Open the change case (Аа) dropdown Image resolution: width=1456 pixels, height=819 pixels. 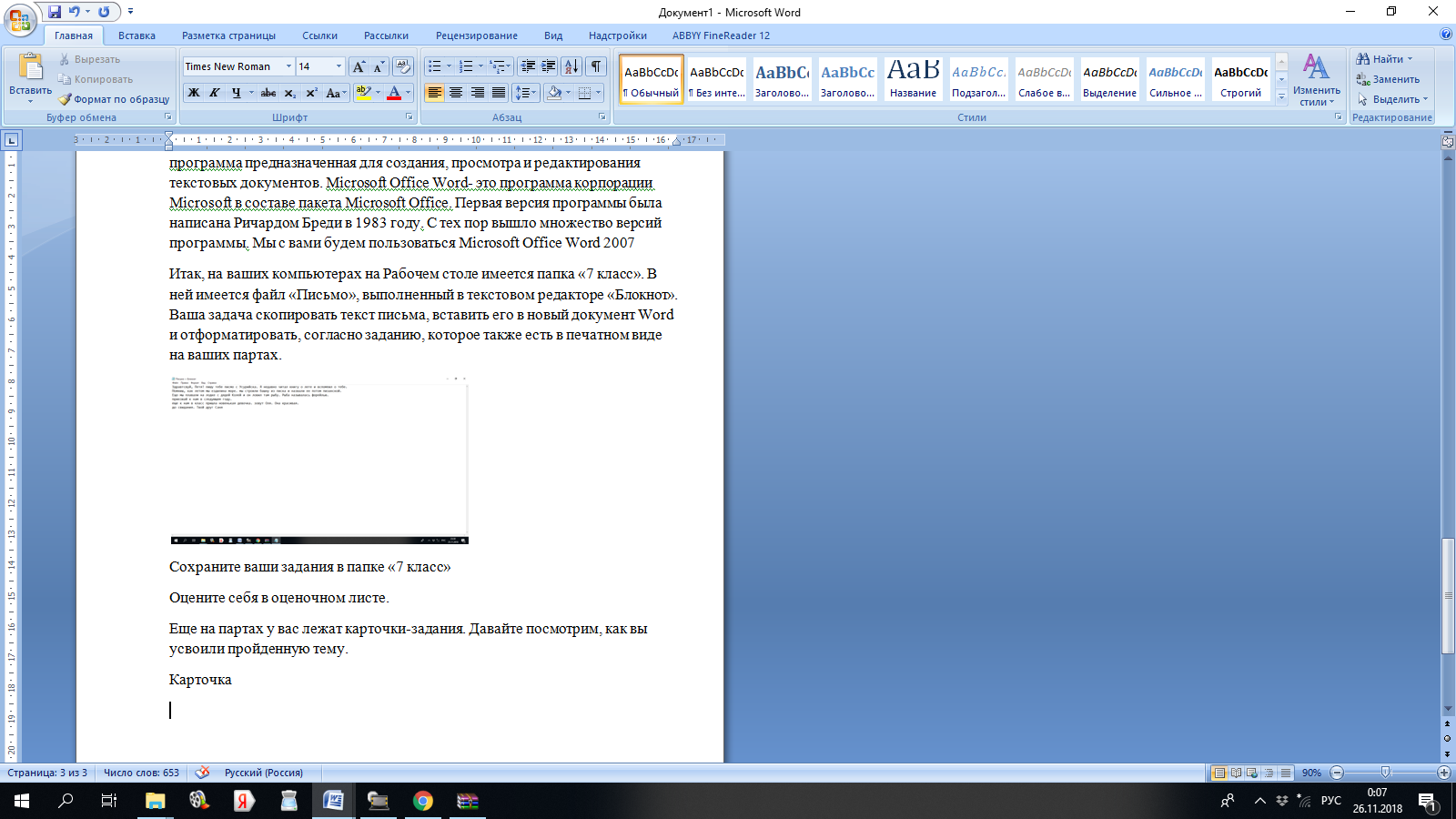coord(336,93)
